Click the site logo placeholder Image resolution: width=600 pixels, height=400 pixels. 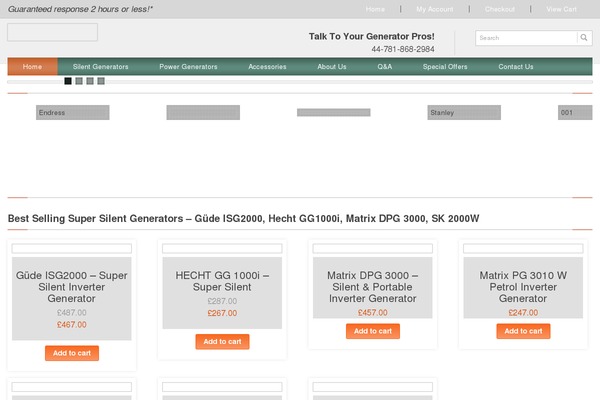(x=52, y=32)
